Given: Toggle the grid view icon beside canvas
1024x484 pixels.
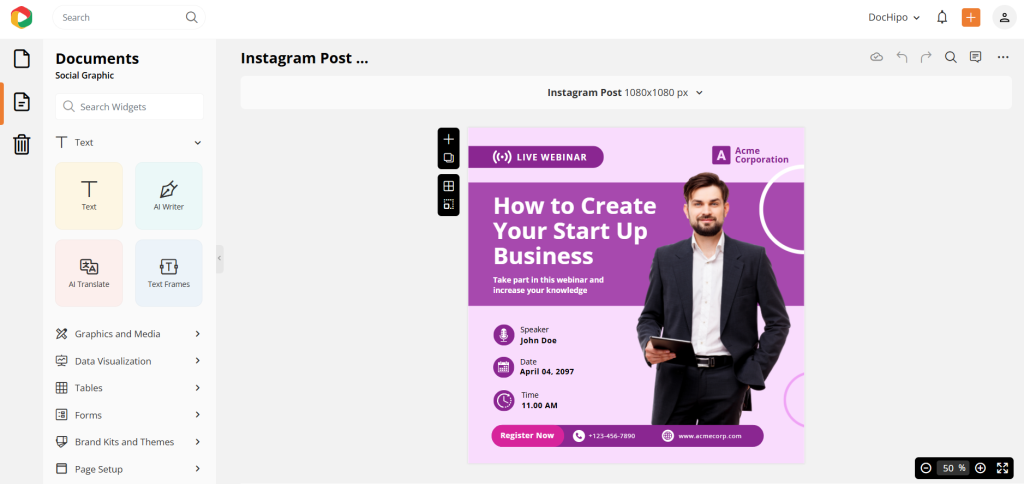Looking at the screenshot, I should (449, 186).
